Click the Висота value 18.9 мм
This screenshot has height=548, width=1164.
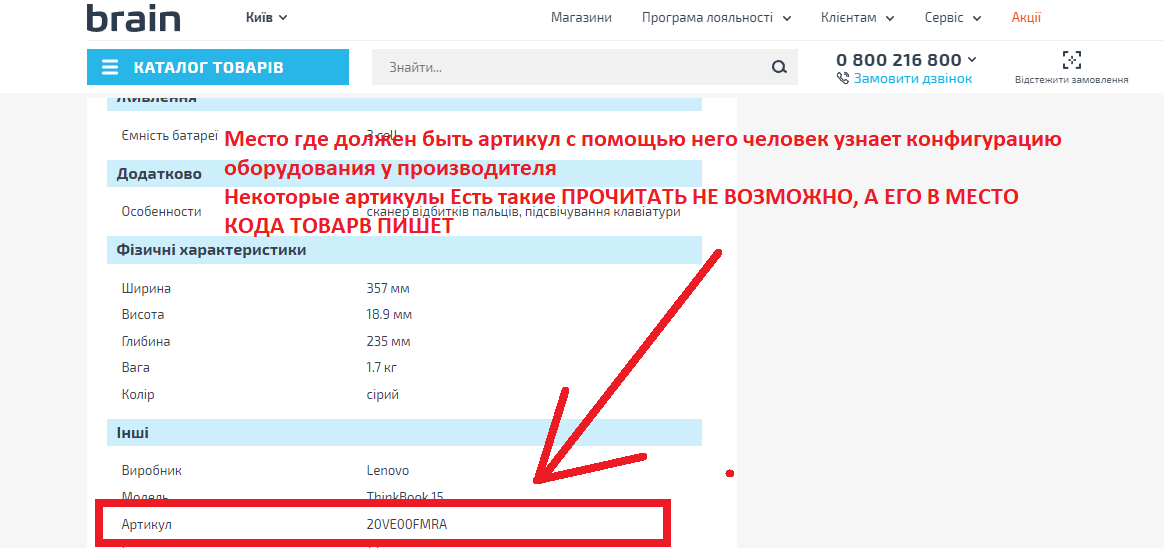tap(389, 315)
